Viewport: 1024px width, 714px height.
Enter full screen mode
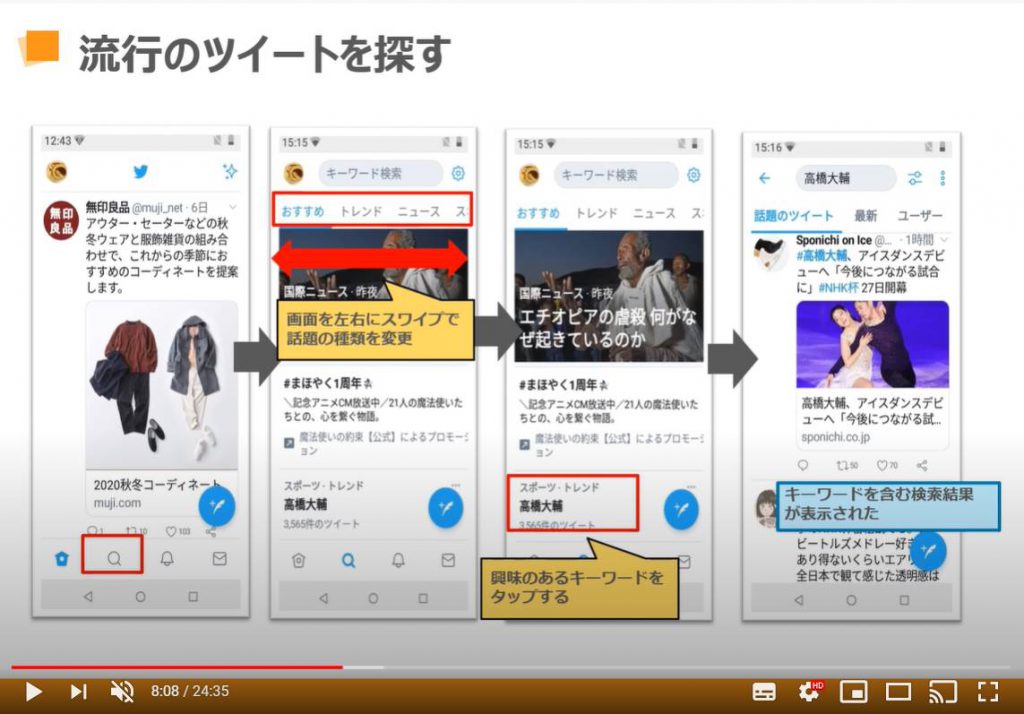[988, 691]
